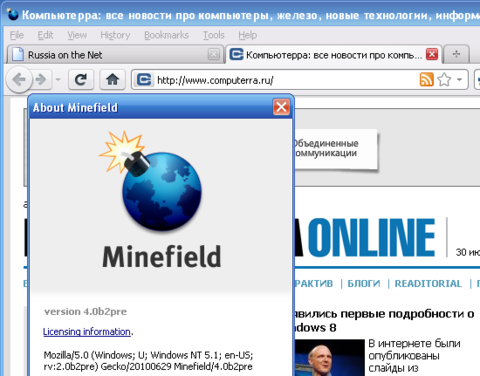Click the Computerra site icon in address bar
Image resolution: width=480 pixels, height=376 pixels.
point(144,80)
